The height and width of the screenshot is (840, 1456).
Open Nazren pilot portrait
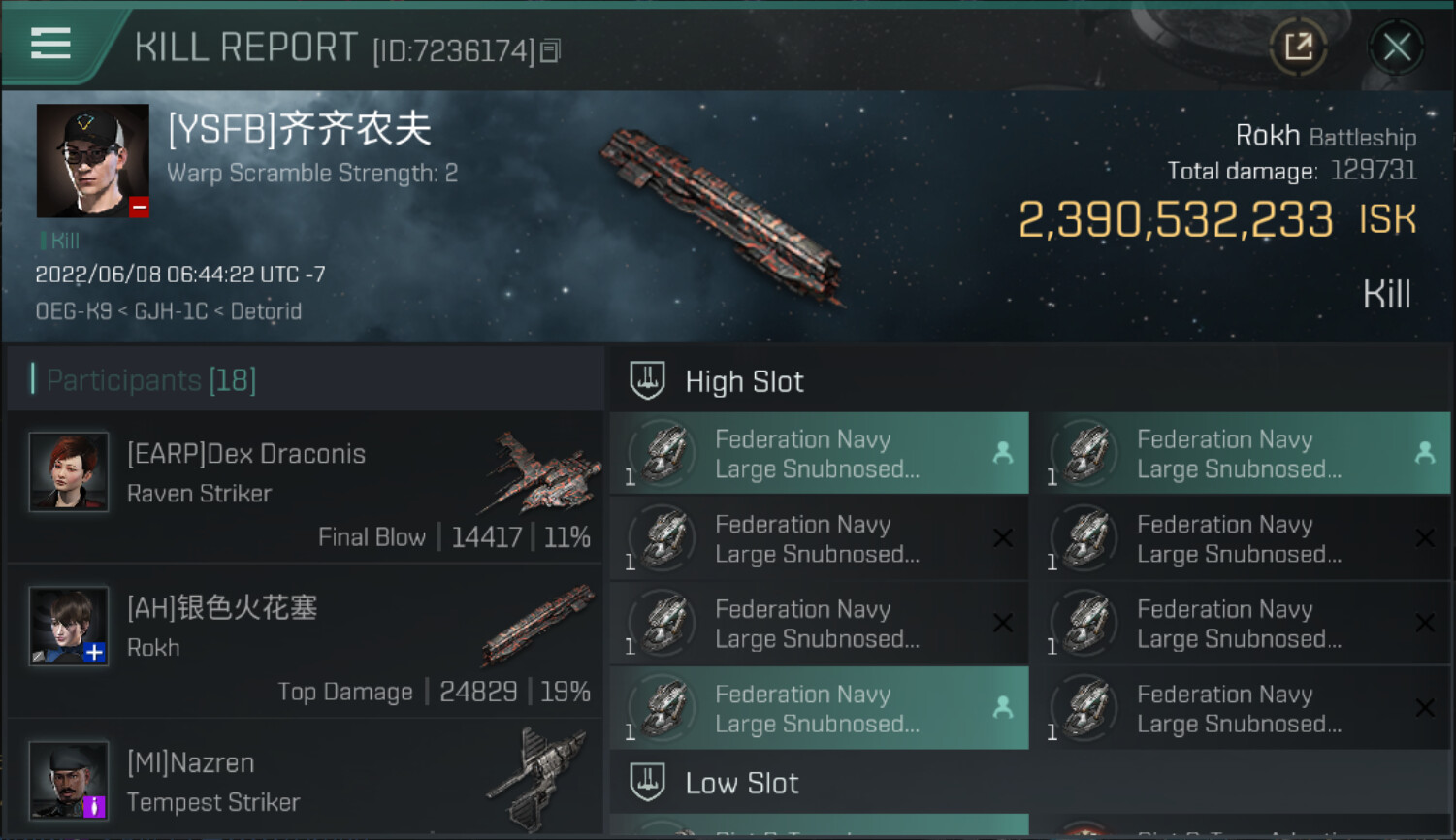click(x=68, y=780)
